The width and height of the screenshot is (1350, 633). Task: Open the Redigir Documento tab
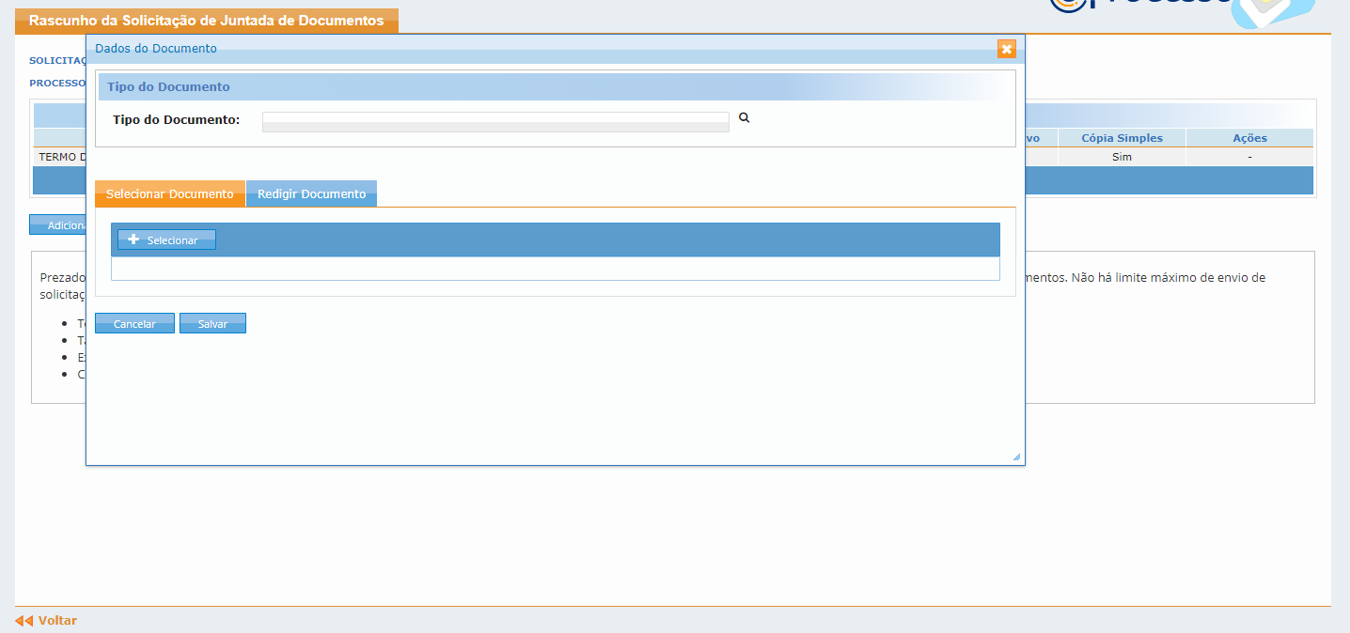coord(312,194)
